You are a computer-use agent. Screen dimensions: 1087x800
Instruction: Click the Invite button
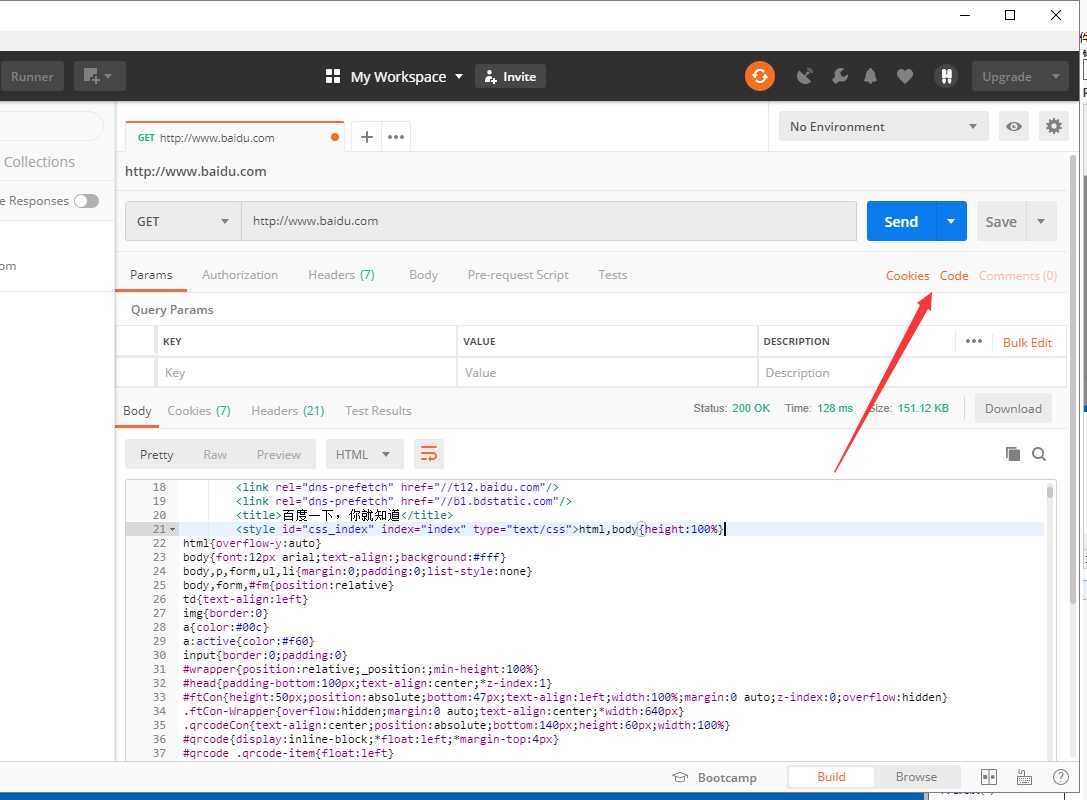pos(510,76)
